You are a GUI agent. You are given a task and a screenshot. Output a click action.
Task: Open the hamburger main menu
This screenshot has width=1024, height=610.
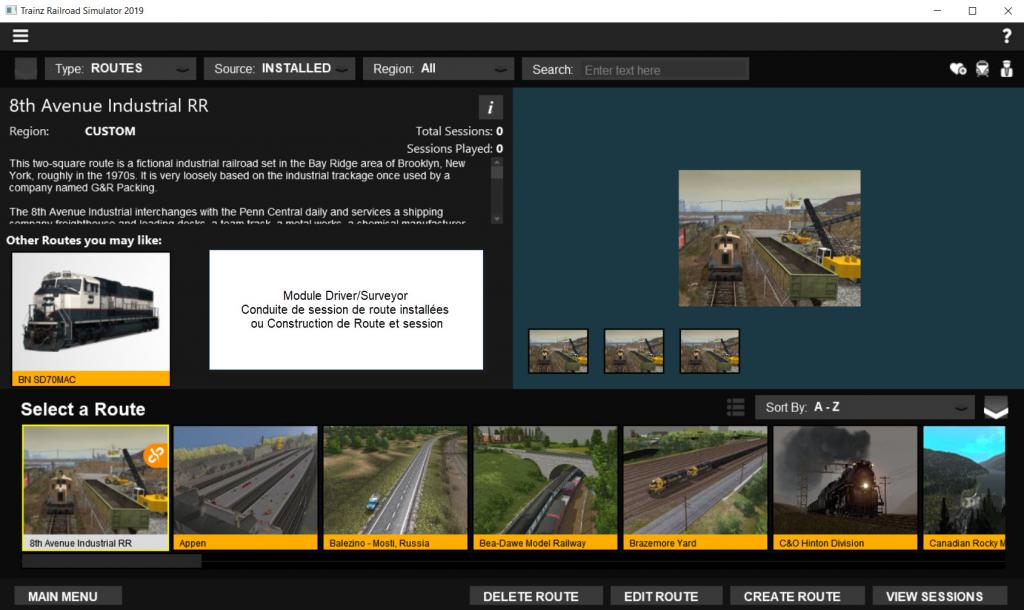[20, 36]
